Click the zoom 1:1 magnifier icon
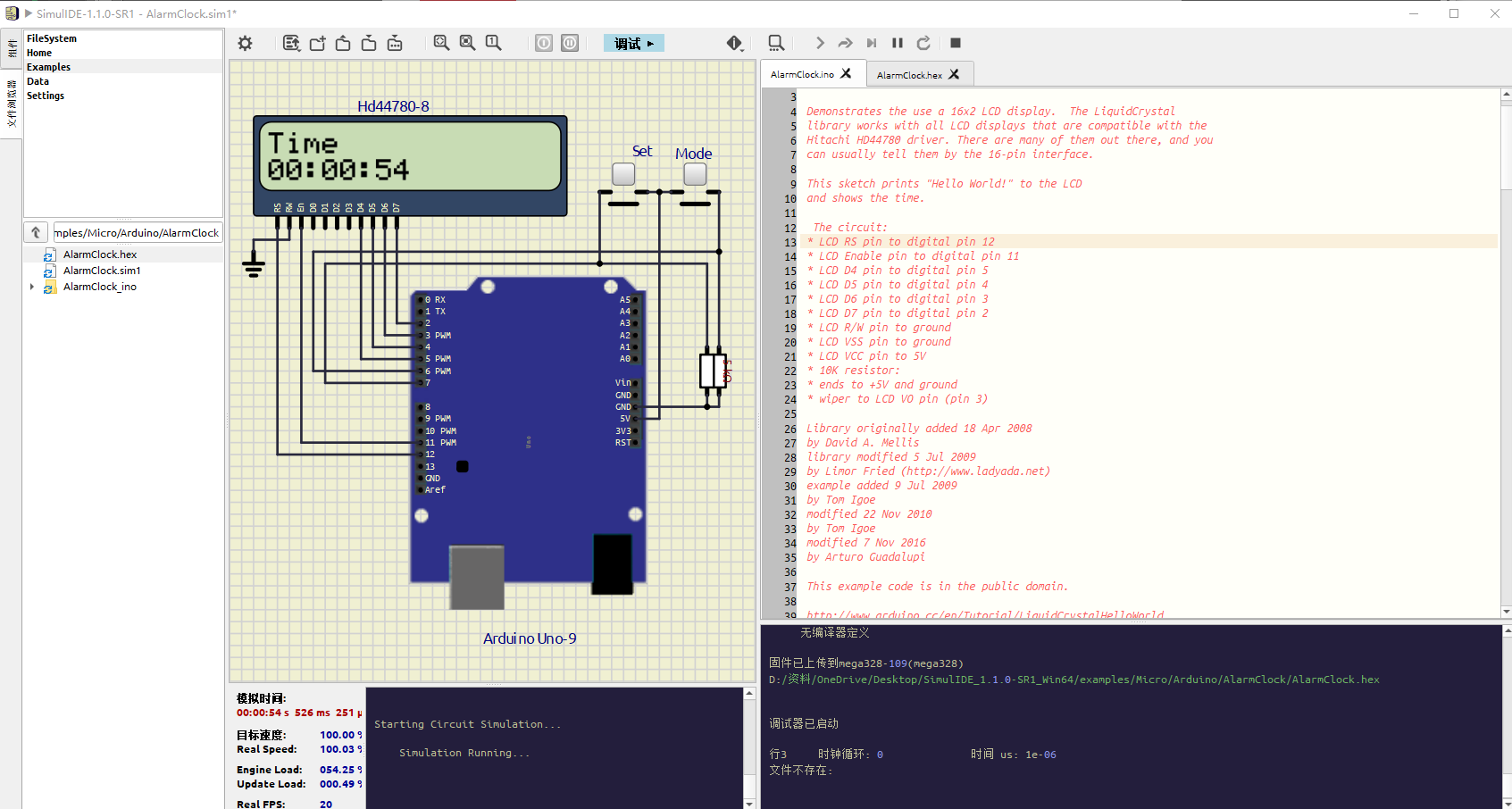This screenshot has height=809, width=1512. click(493, 43)
